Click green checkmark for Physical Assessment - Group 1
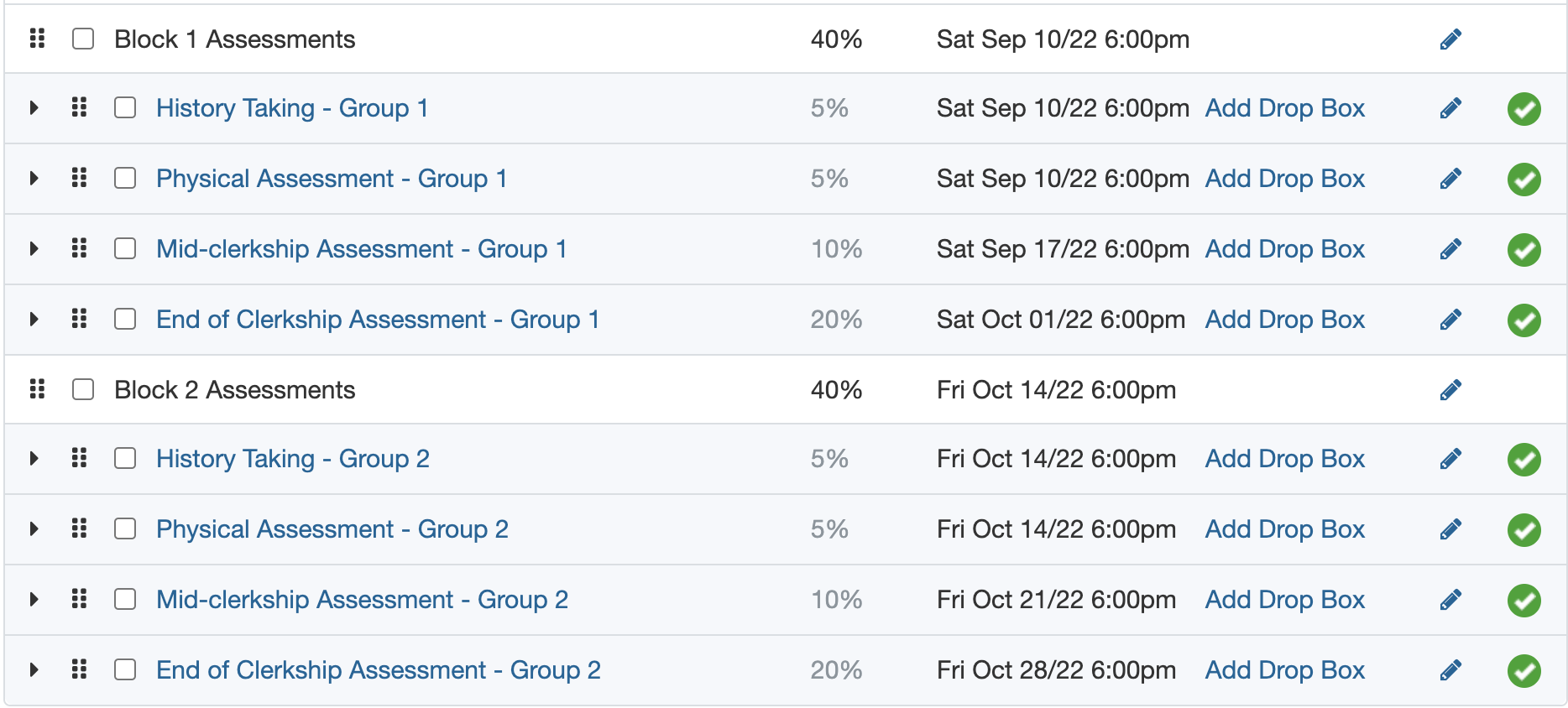The width and height of the screenshot is (1568, 708). (x=1524, y=179)
